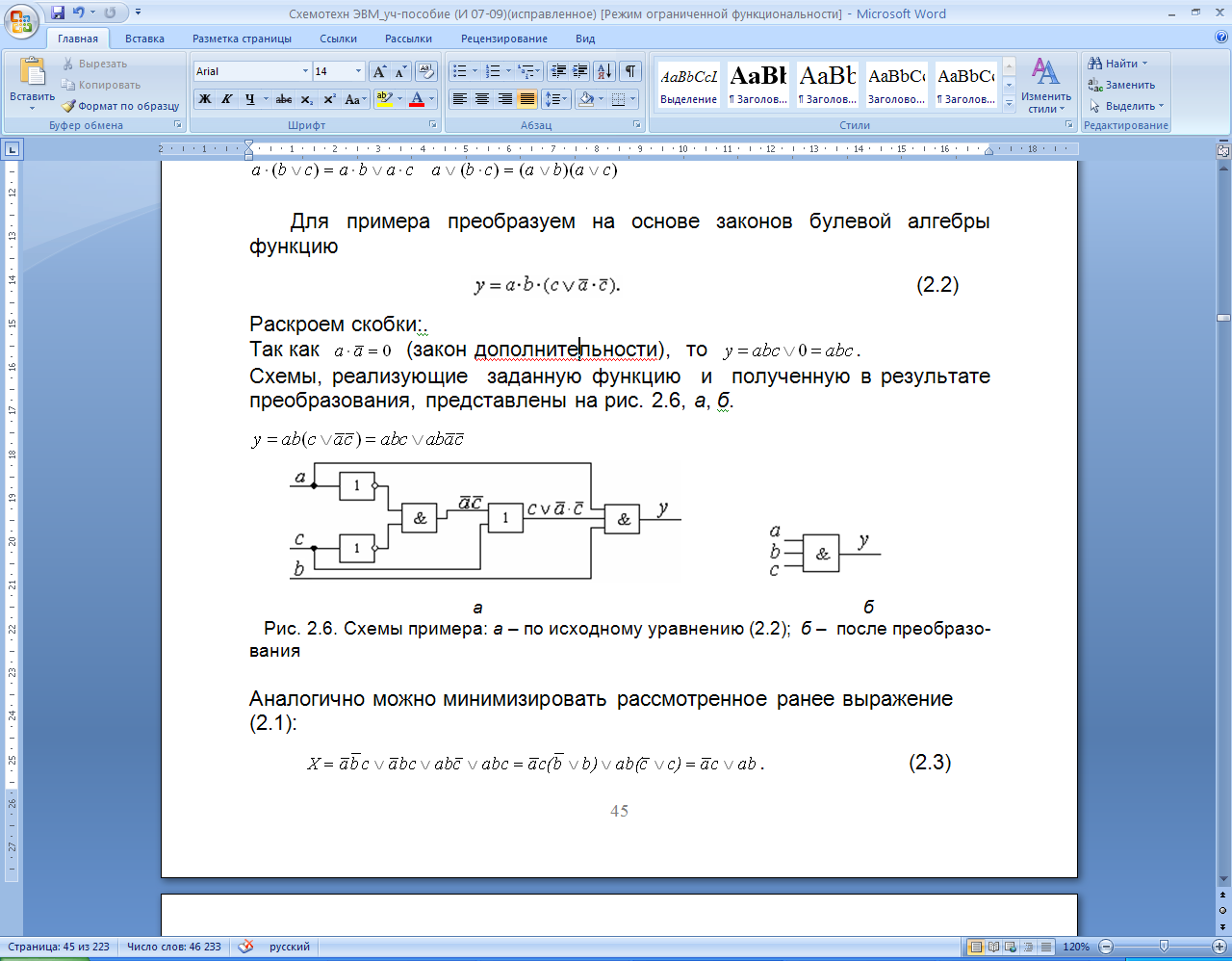Screen dimensions: 1232x961
Task: Decrease paragraph indent
Action: point(558,71)
